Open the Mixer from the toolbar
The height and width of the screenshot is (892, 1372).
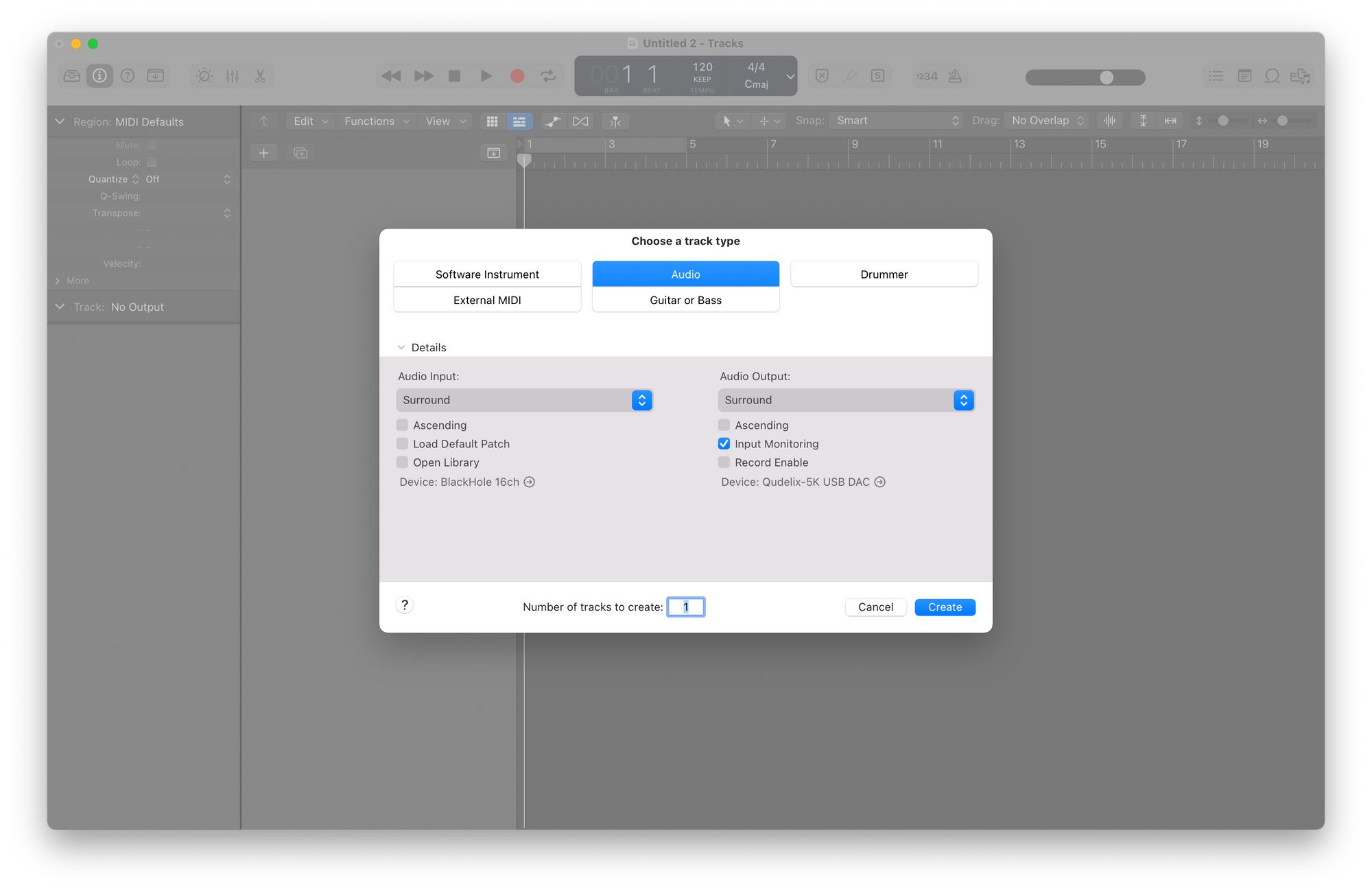(x=233, y=76)
